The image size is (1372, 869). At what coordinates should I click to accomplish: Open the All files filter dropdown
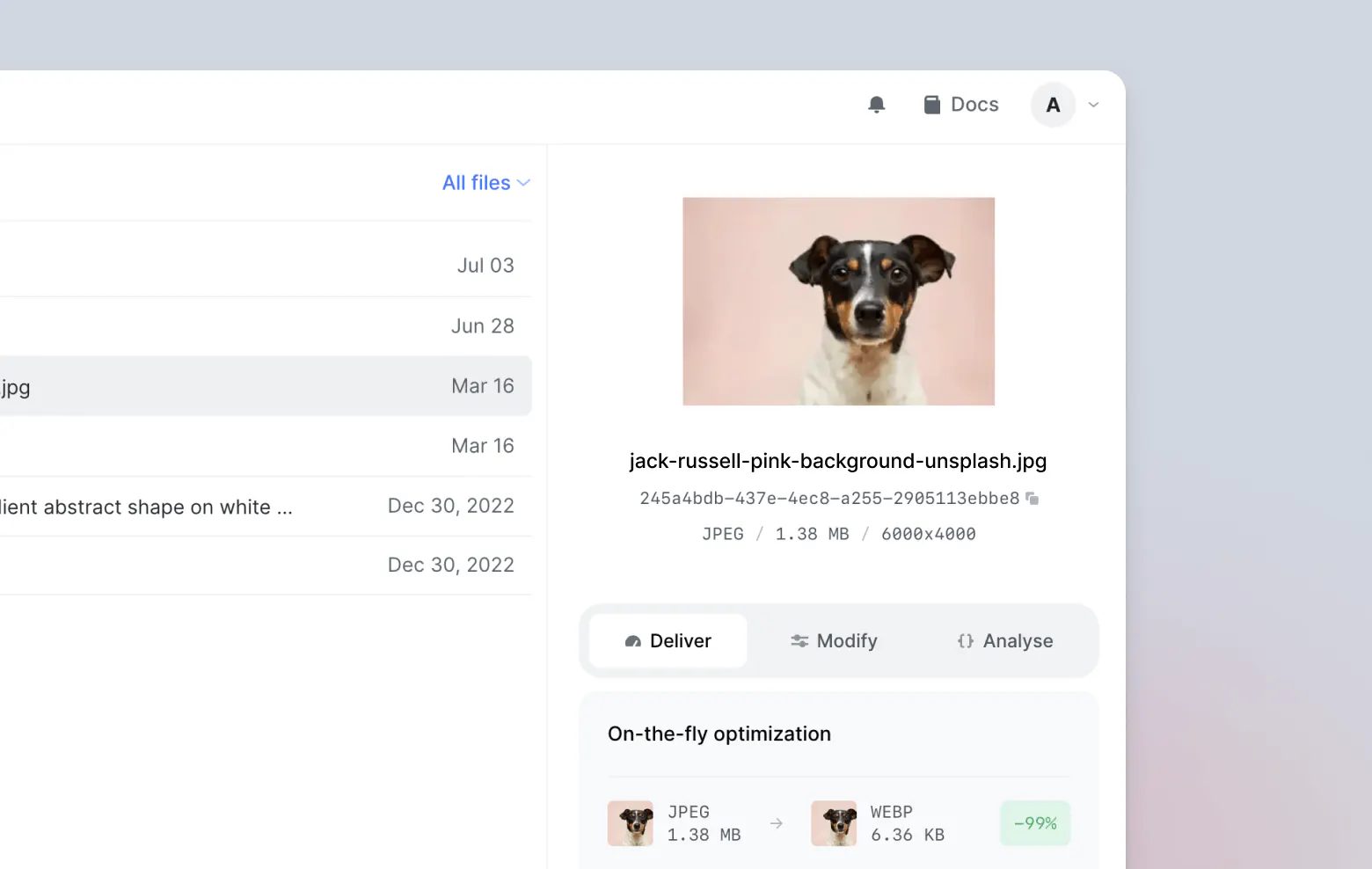click(485, 183)
